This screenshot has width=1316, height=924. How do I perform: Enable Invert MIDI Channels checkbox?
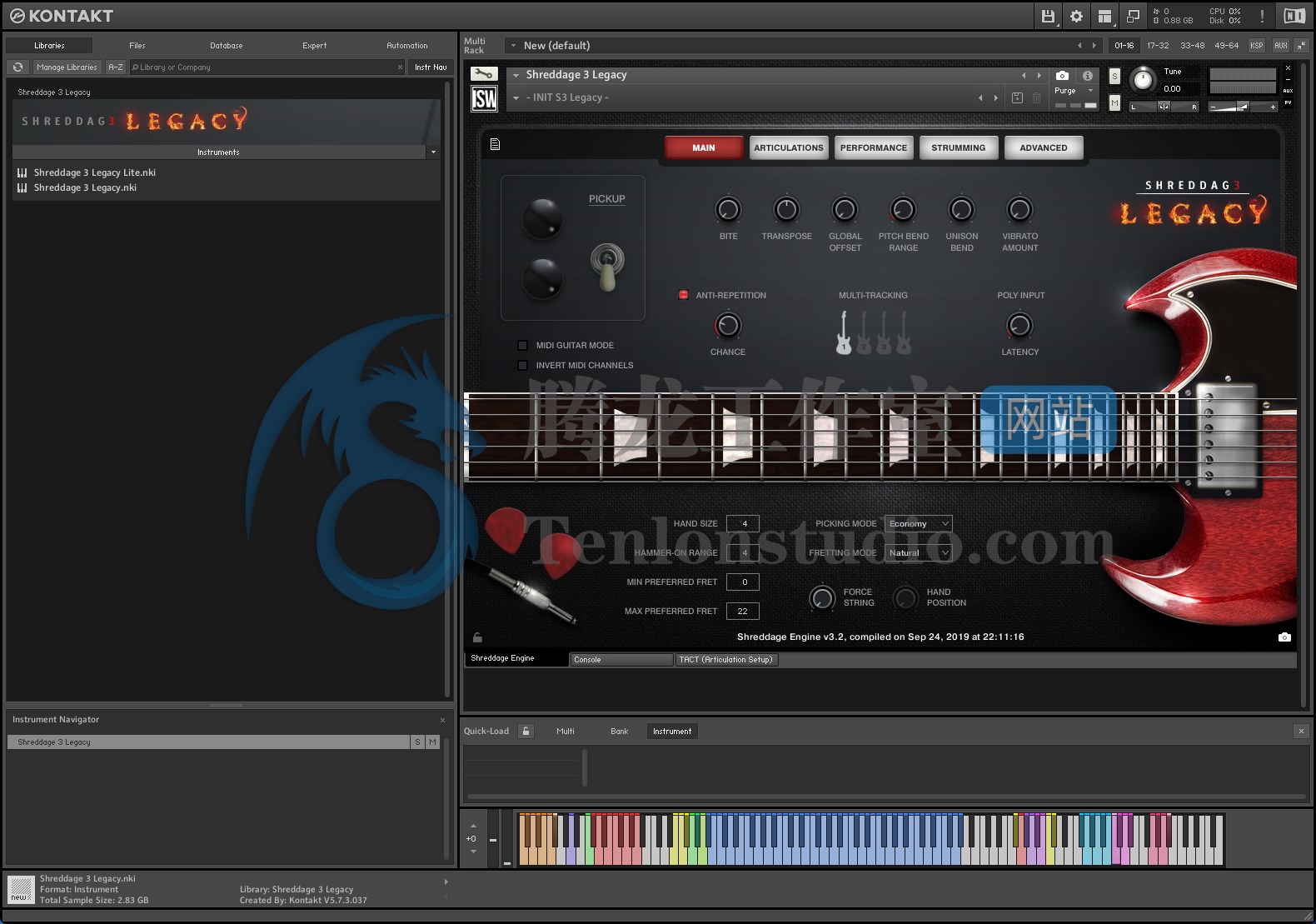[x=522, y=365]
